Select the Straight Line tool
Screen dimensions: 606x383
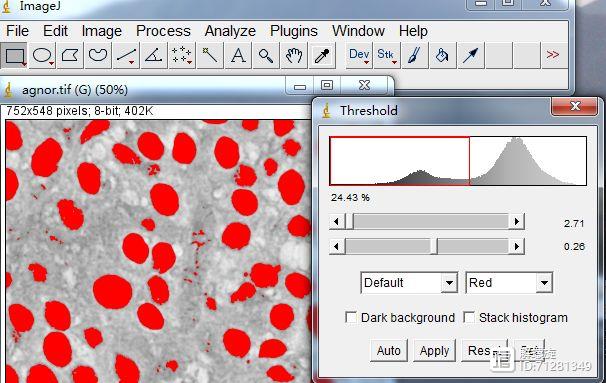[x=126, y=56]
